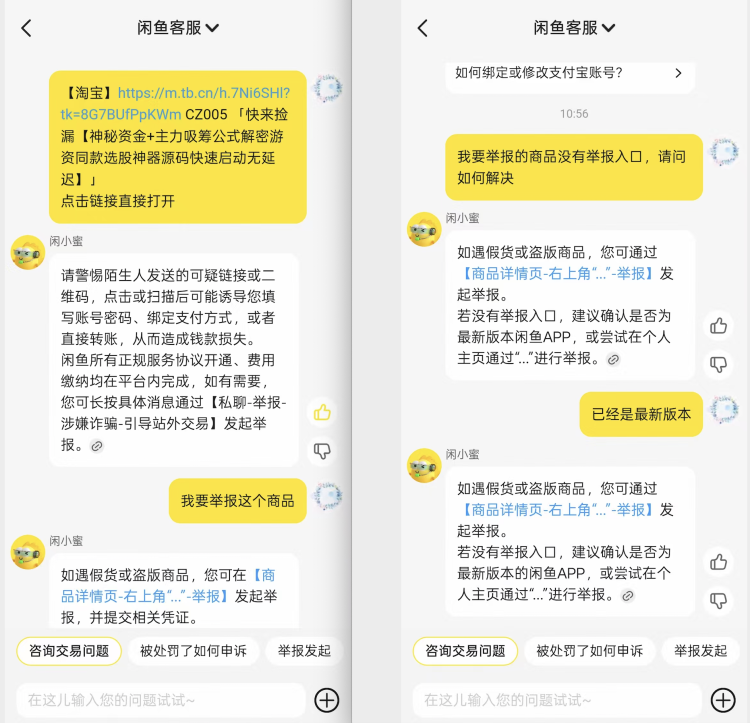This screenshot has width=750, height=723.
Task: Tap 闲小蜜 avatar on suspicious-link reply
Action: pos(28,252)
